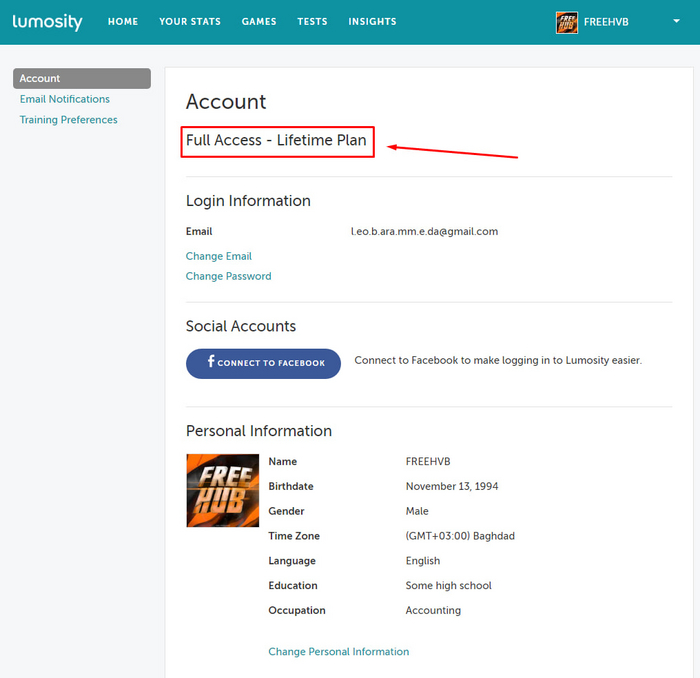Open Training Preferences settings
Viewport: 700px width, 678px height.
point(68,120)
